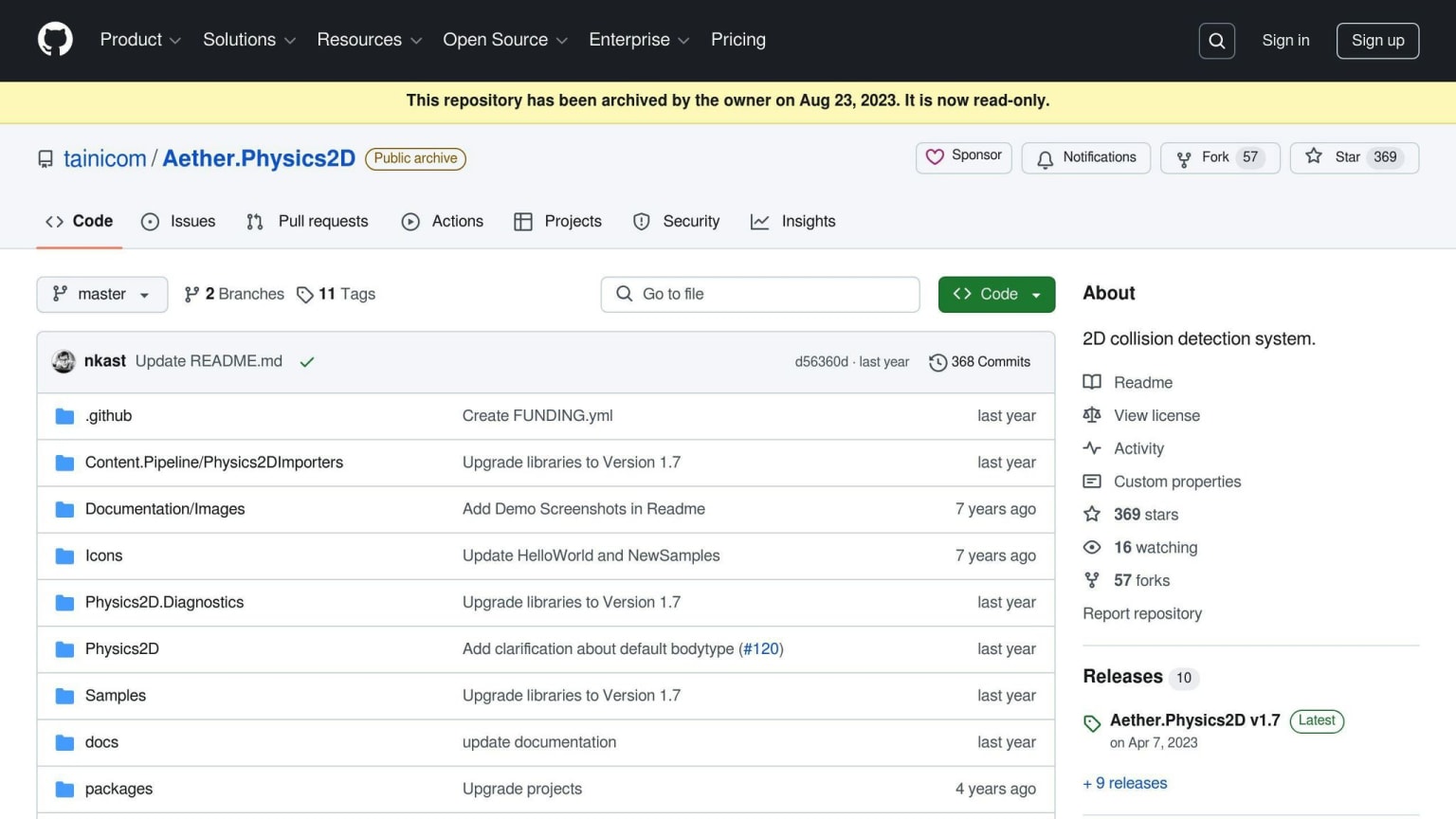Click commit hash d56360d
Viewport: 1456px width, 819px height.
coord(821,362)
